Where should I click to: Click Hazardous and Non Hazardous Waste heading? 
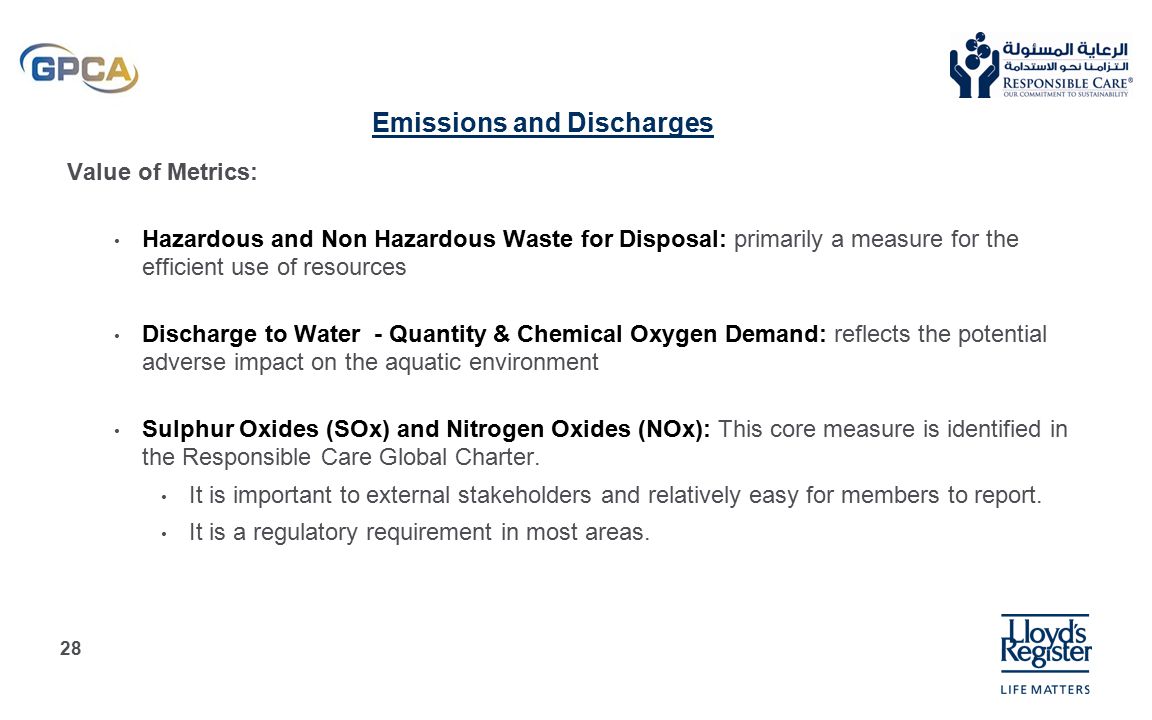tap(434, 240)
